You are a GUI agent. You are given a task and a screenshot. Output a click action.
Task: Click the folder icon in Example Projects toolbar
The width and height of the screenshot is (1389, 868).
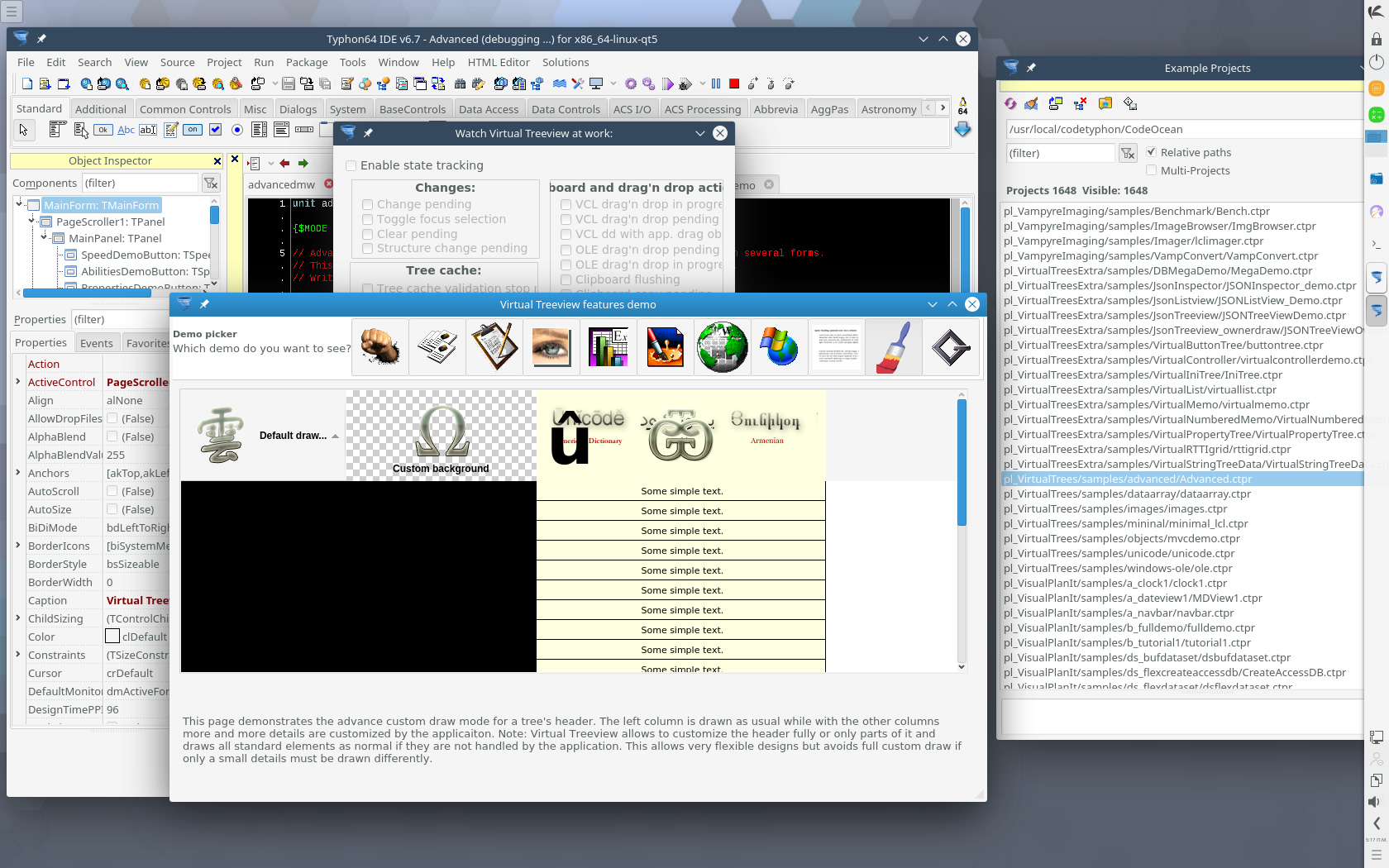click(x=1105, y=103)
